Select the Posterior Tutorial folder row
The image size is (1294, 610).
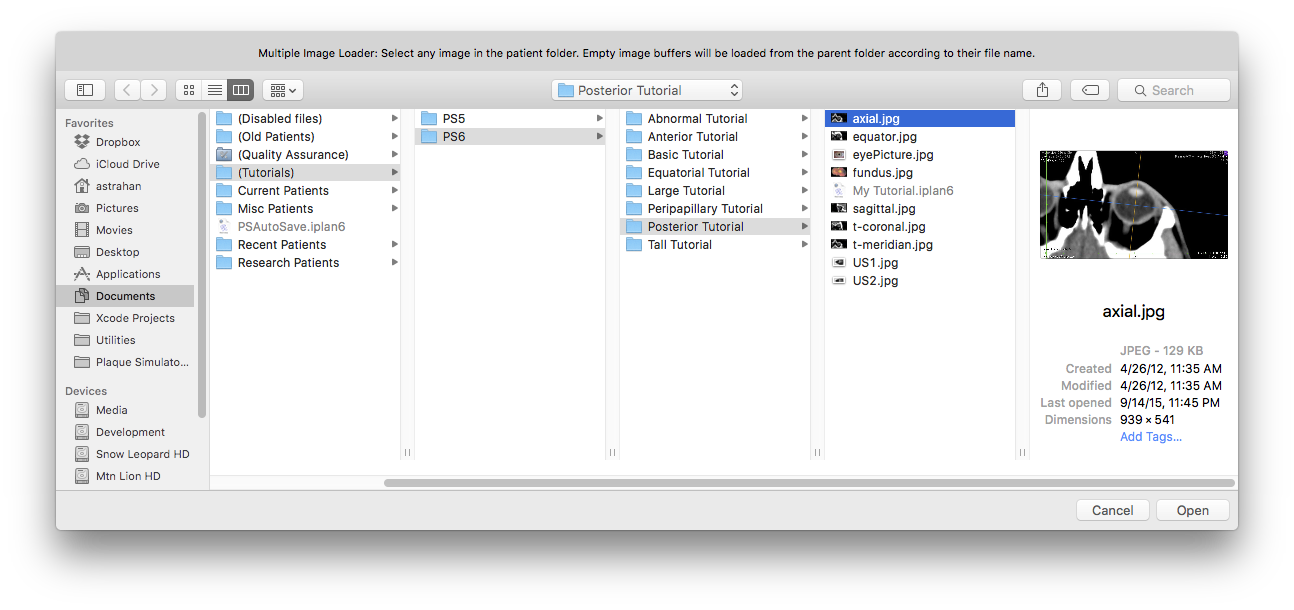[x=715, y=227]
